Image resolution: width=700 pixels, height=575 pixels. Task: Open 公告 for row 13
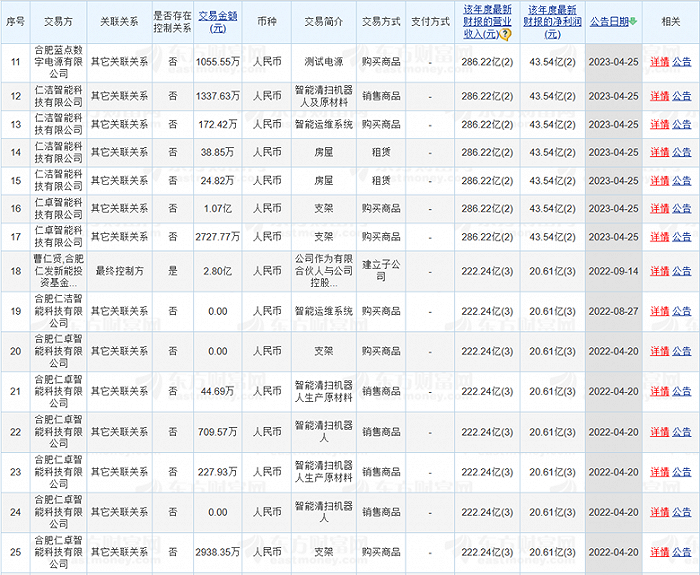tap(682, 125)
